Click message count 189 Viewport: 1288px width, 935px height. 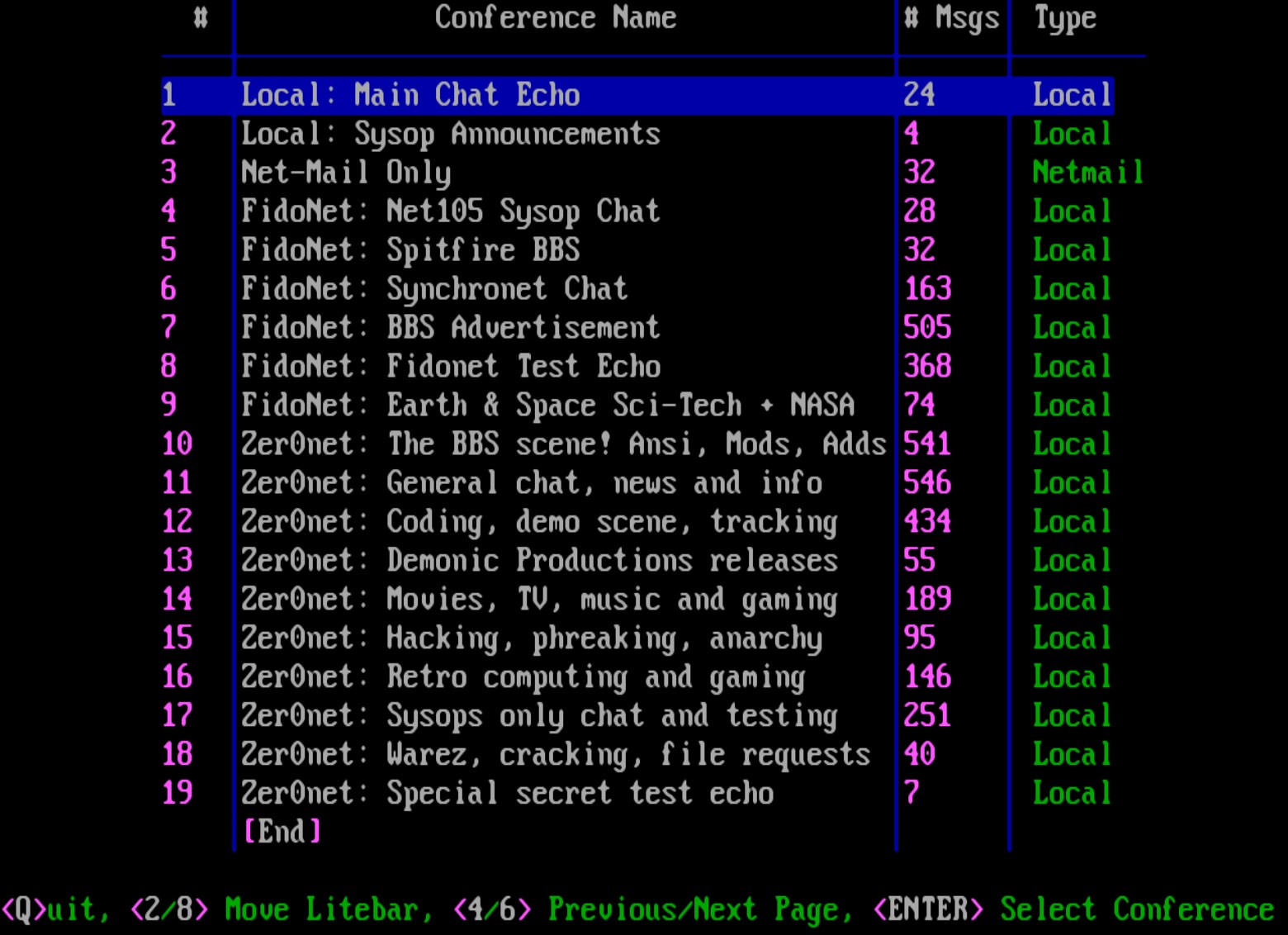927,600
